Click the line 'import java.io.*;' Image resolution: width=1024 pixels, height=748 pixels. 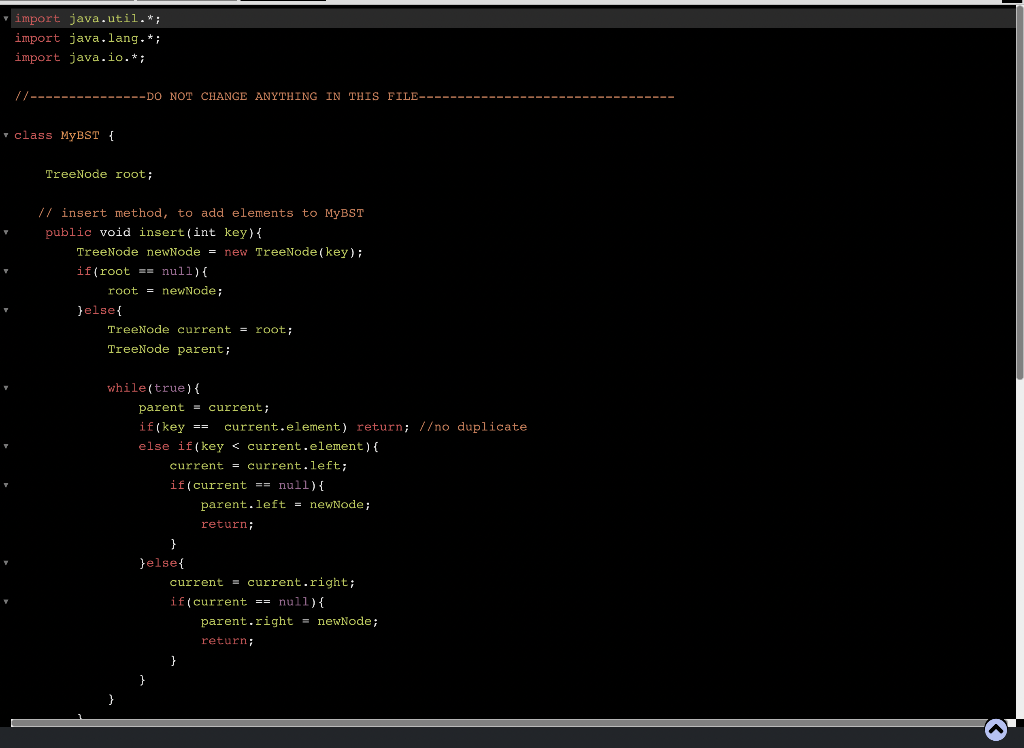tap(80, 57)
